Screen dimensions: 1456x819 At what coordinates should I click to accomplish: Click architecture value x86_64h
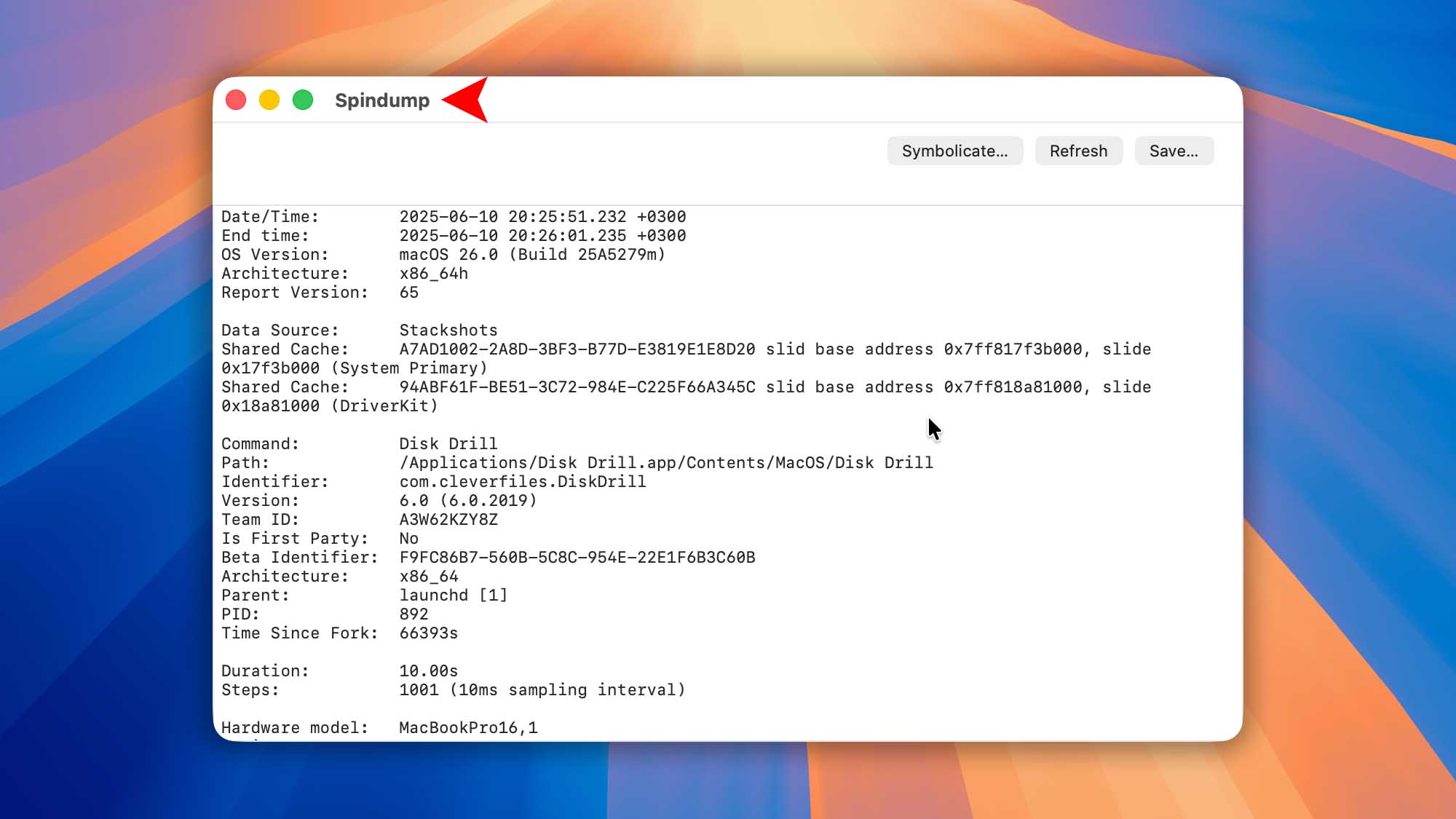coord(434,274)
